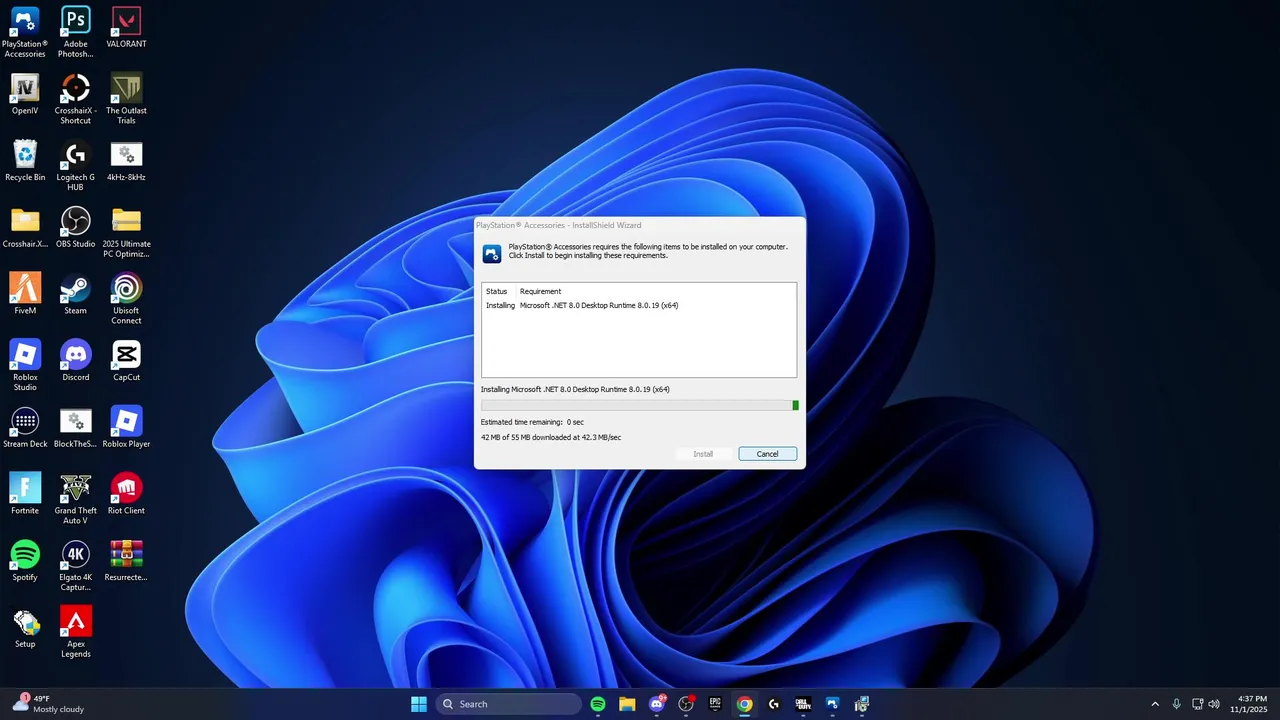The width and height of the screenshot is (1280, 720).
Task: Select the Steam desktop icon
Action: pyautogui.click(x=75, y=294)
